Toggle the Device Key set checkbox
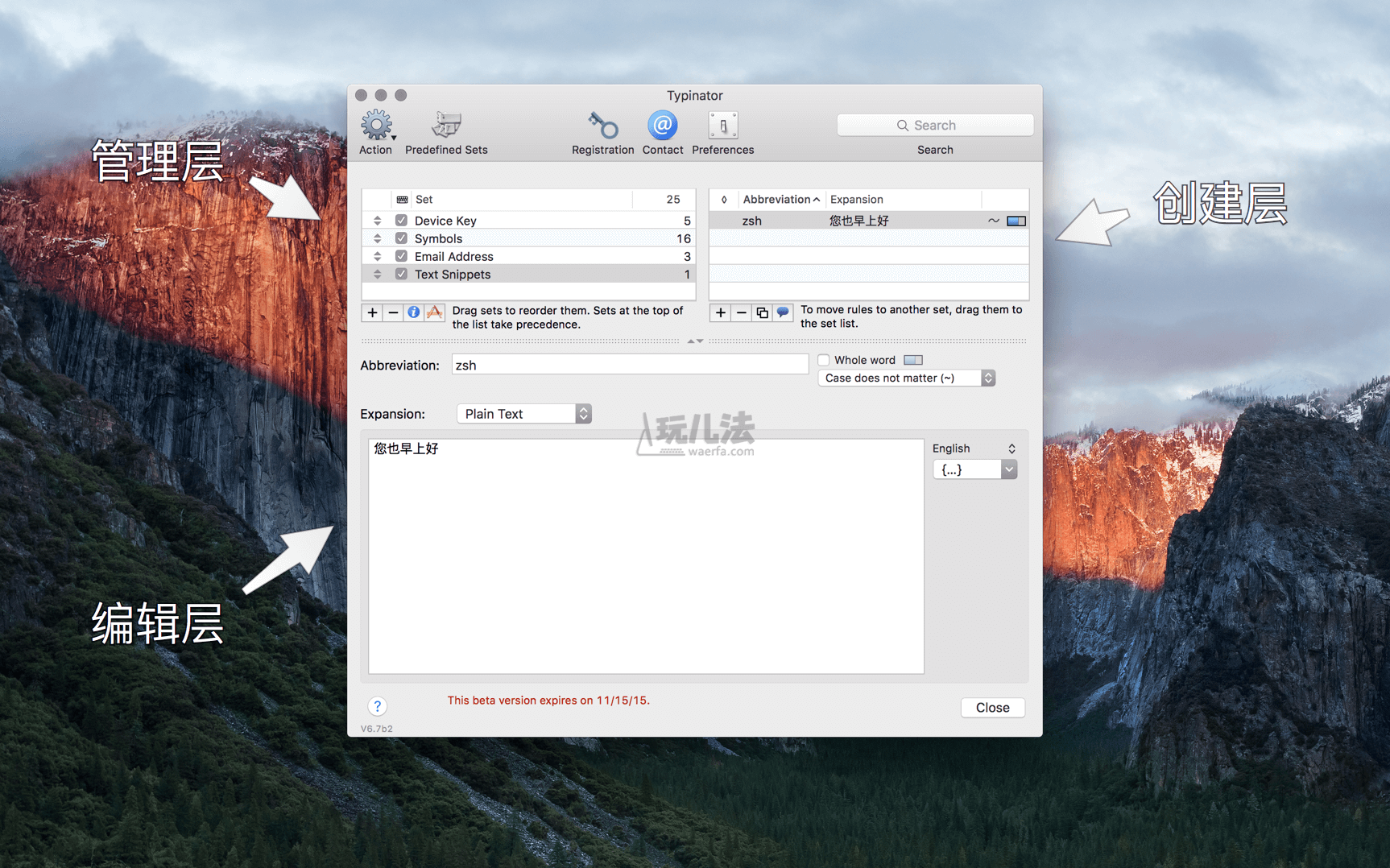This screenshot has width=1390, height=868. click(x=401, y=221)
